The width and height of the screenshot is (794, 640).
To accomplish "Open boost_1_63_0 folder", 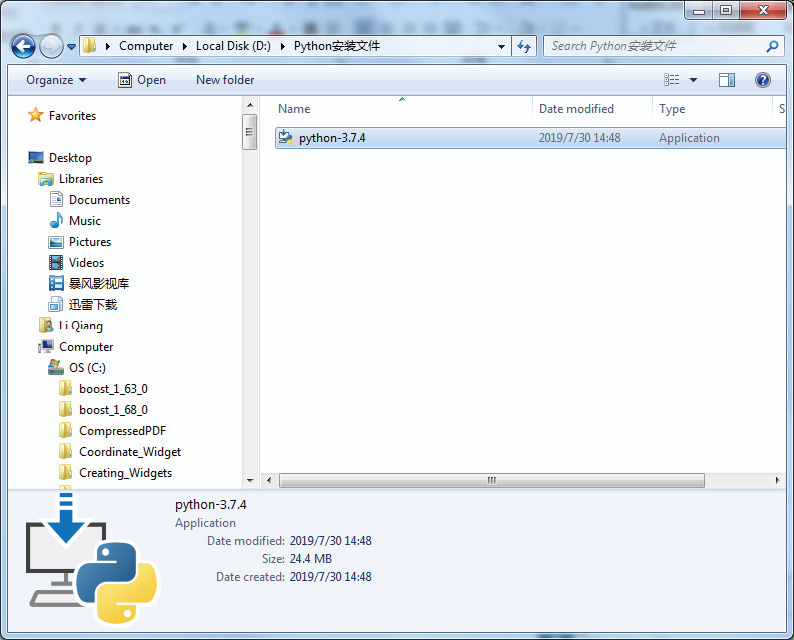I will coord(113,389).
